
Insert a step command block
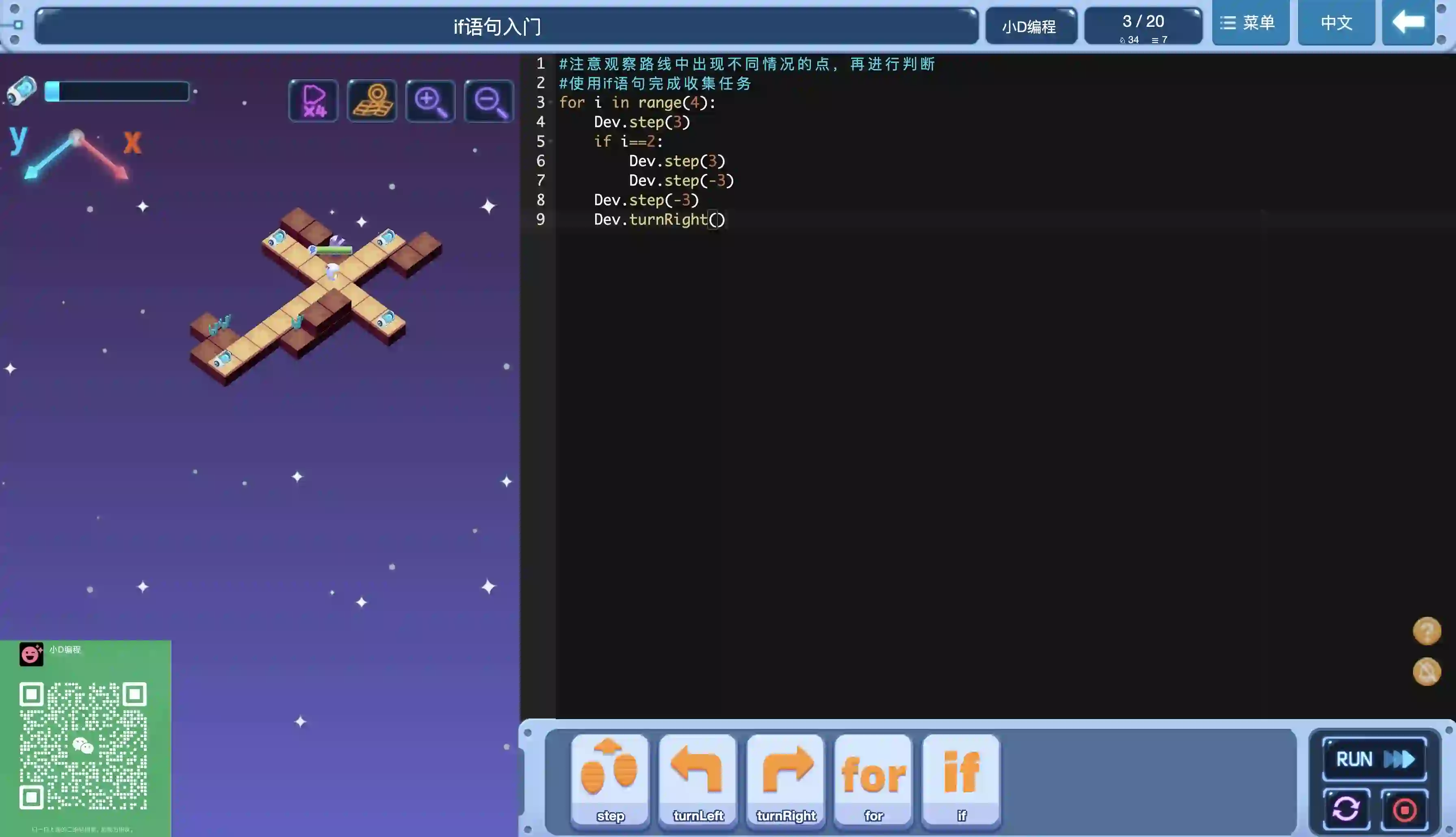tap(610, 780)
